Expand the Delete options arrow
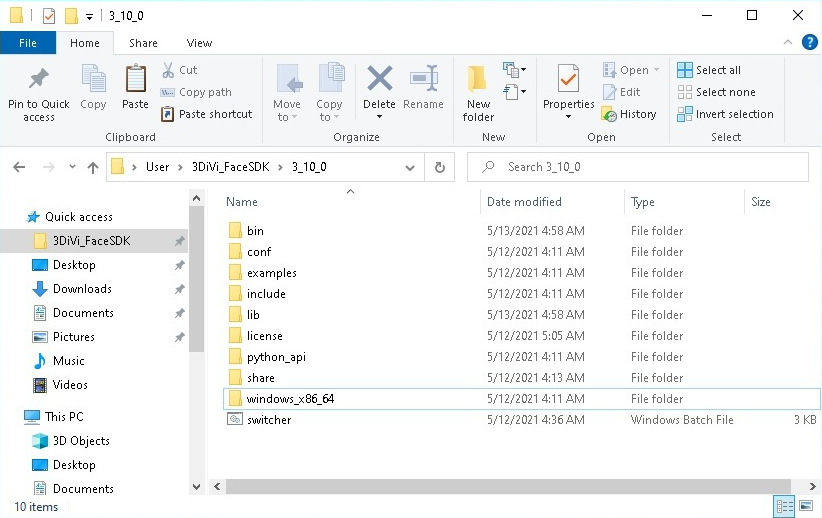The image size is (822, 518). click(x=380, y=117)
